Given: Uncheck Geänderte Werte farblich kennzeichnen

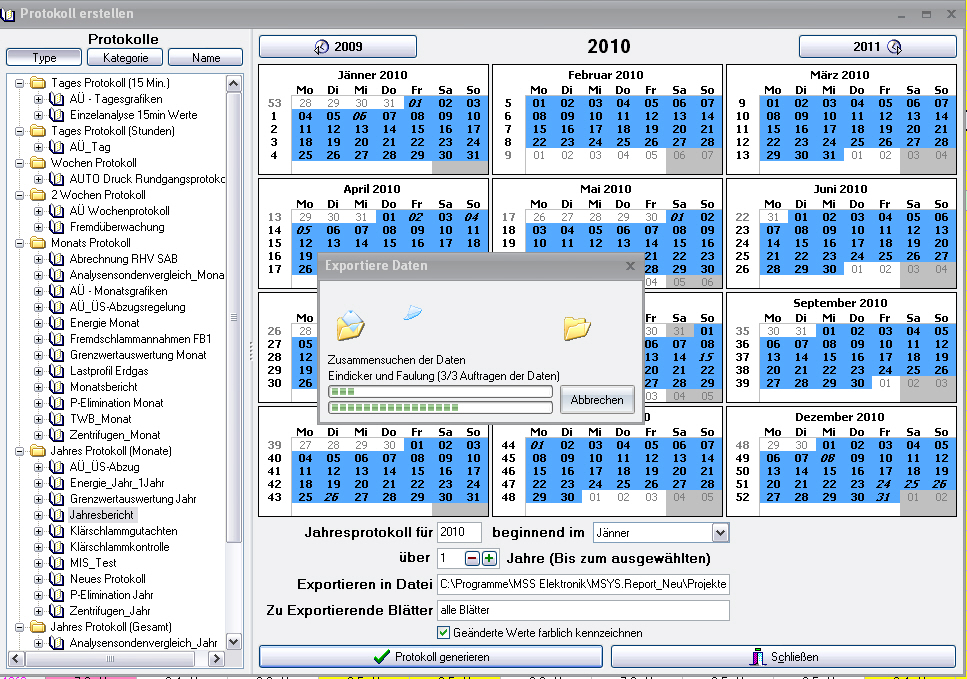Looking at the screenshot, I should tap(444, 633).
